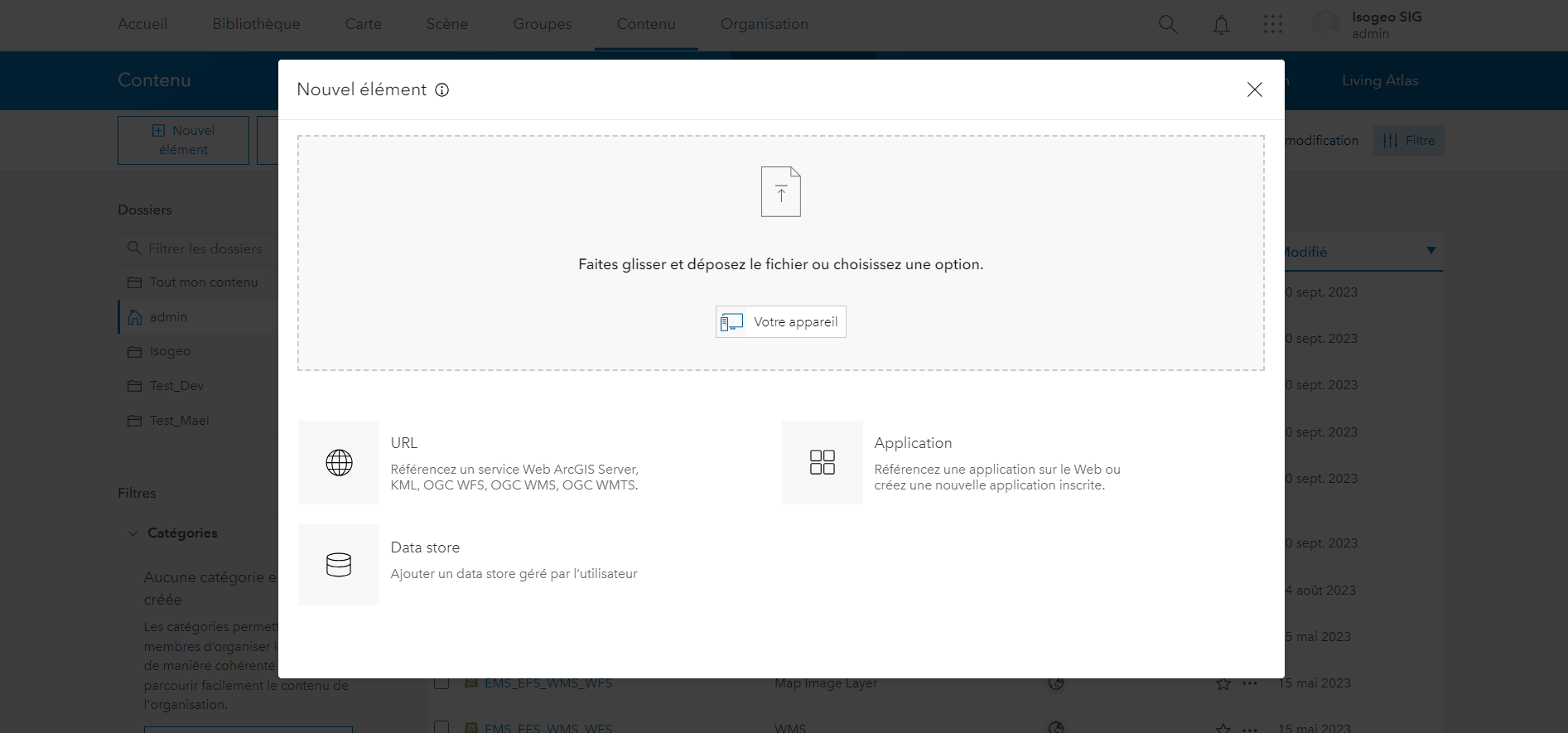The width and height of the screenshot is (1568, 733).
Task: Select the Data store option title
Action: pyautogui.click(x=425, y=547)
